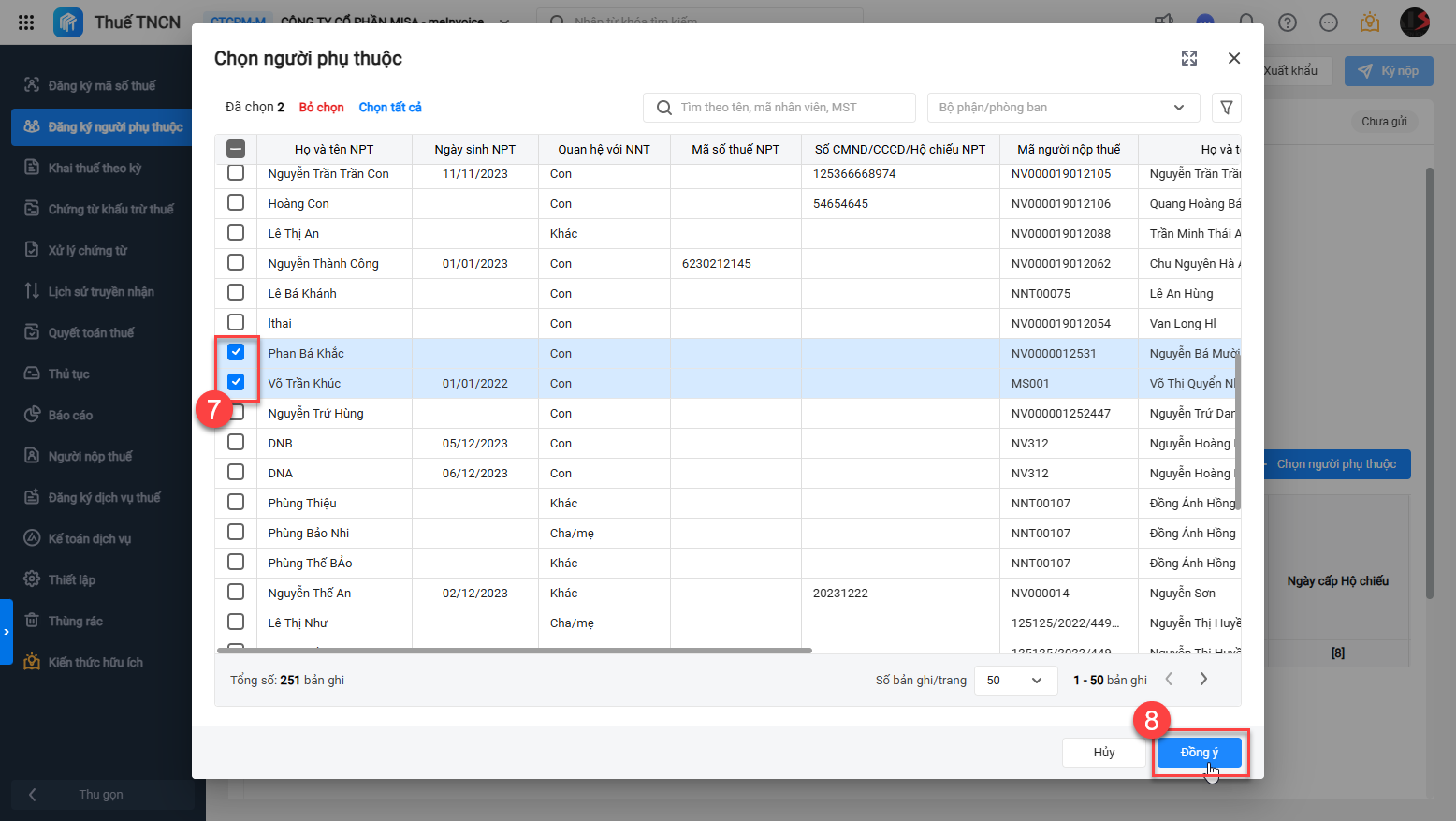Open the help question mark icon
This screenshot has height=821, width=1456.
tap(1288, 22)
